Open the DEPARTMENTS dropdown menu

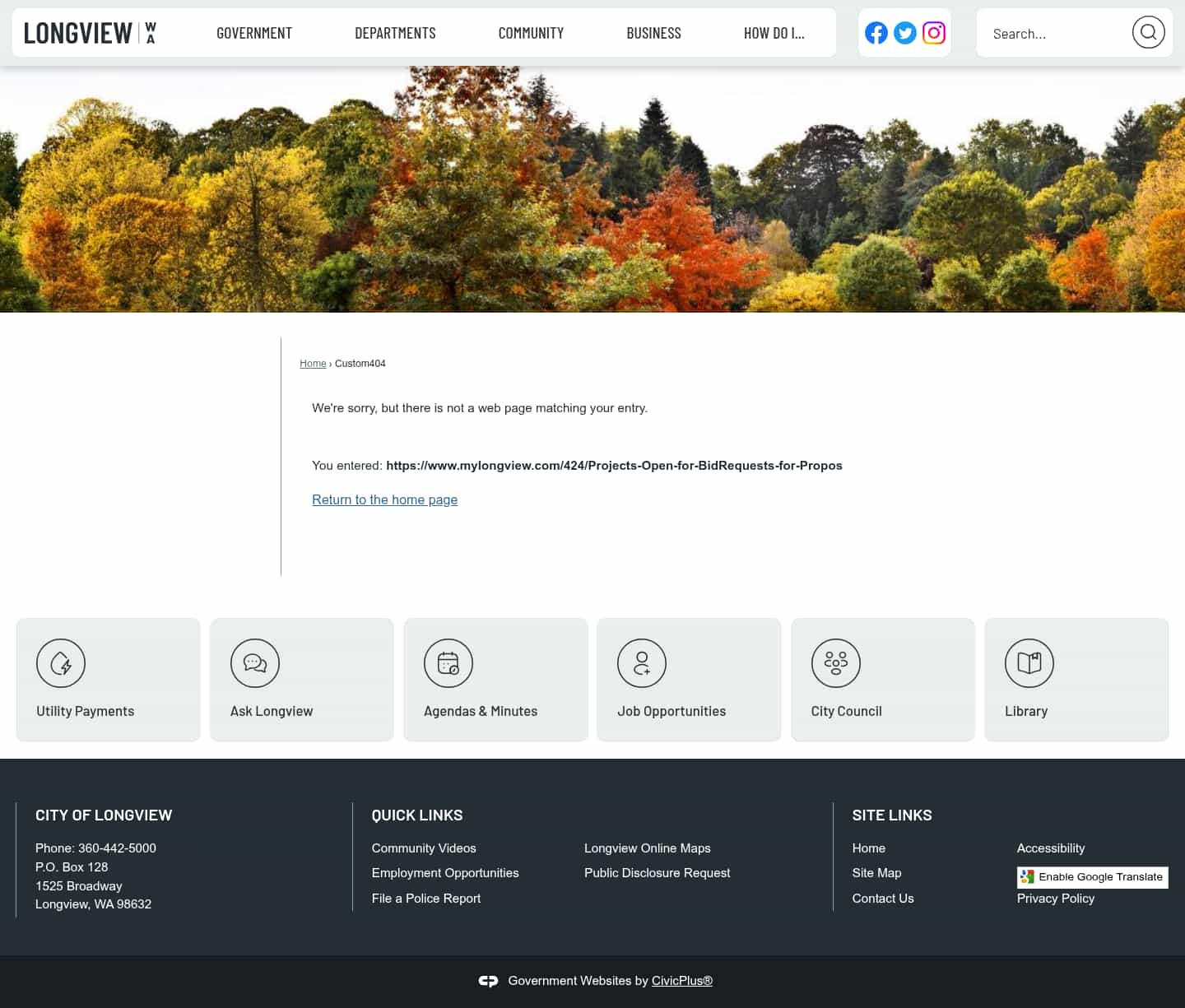point(395,32)
